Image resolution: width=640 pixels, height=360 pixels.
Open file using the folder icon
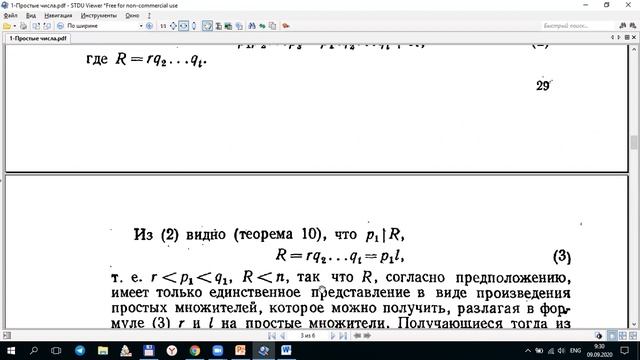click(7, 26)
